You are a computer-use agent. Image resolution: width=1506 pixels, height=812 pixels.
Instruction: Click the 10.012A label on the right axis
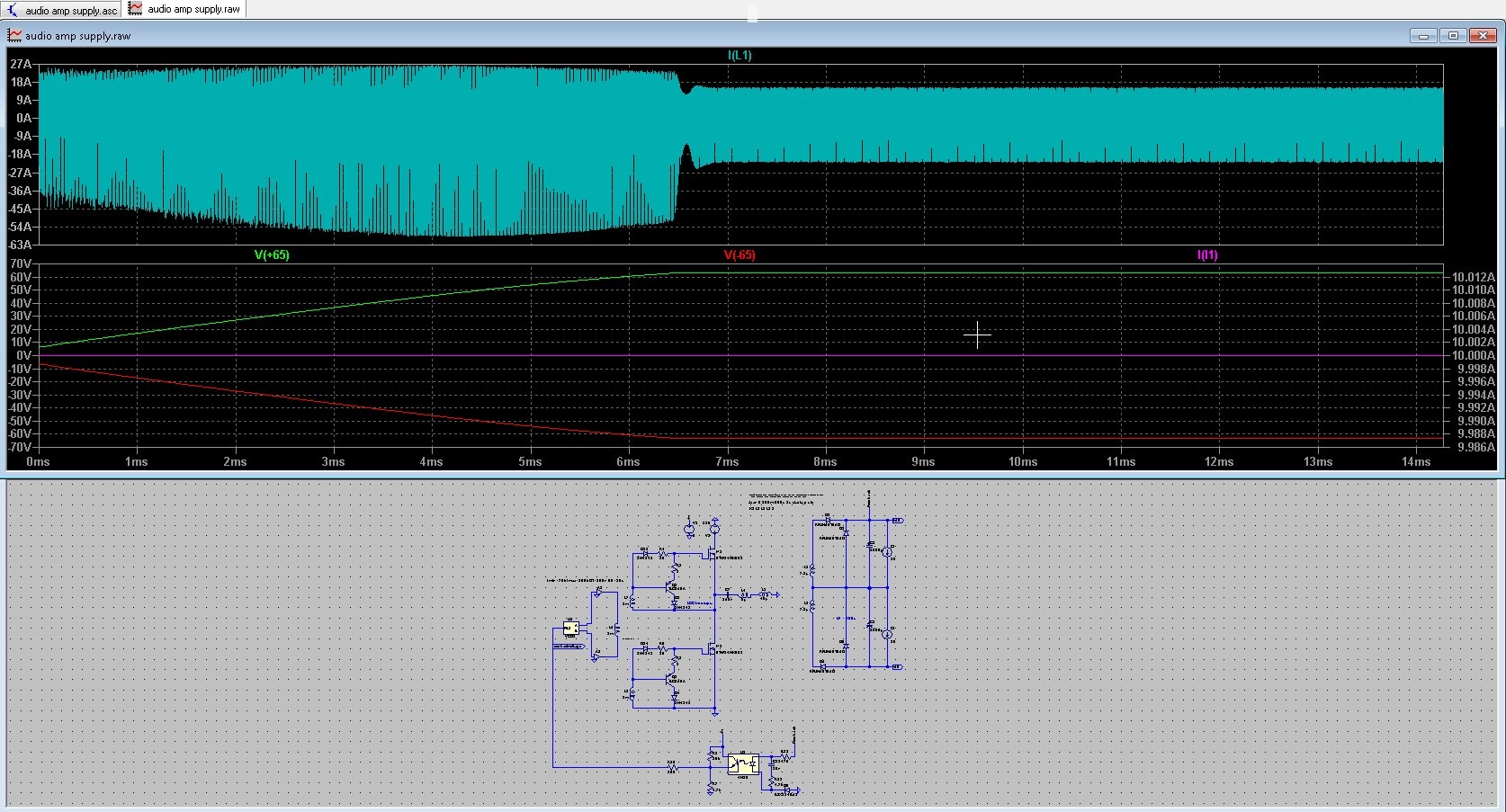pyautogui.click(x=1474, y=277)
